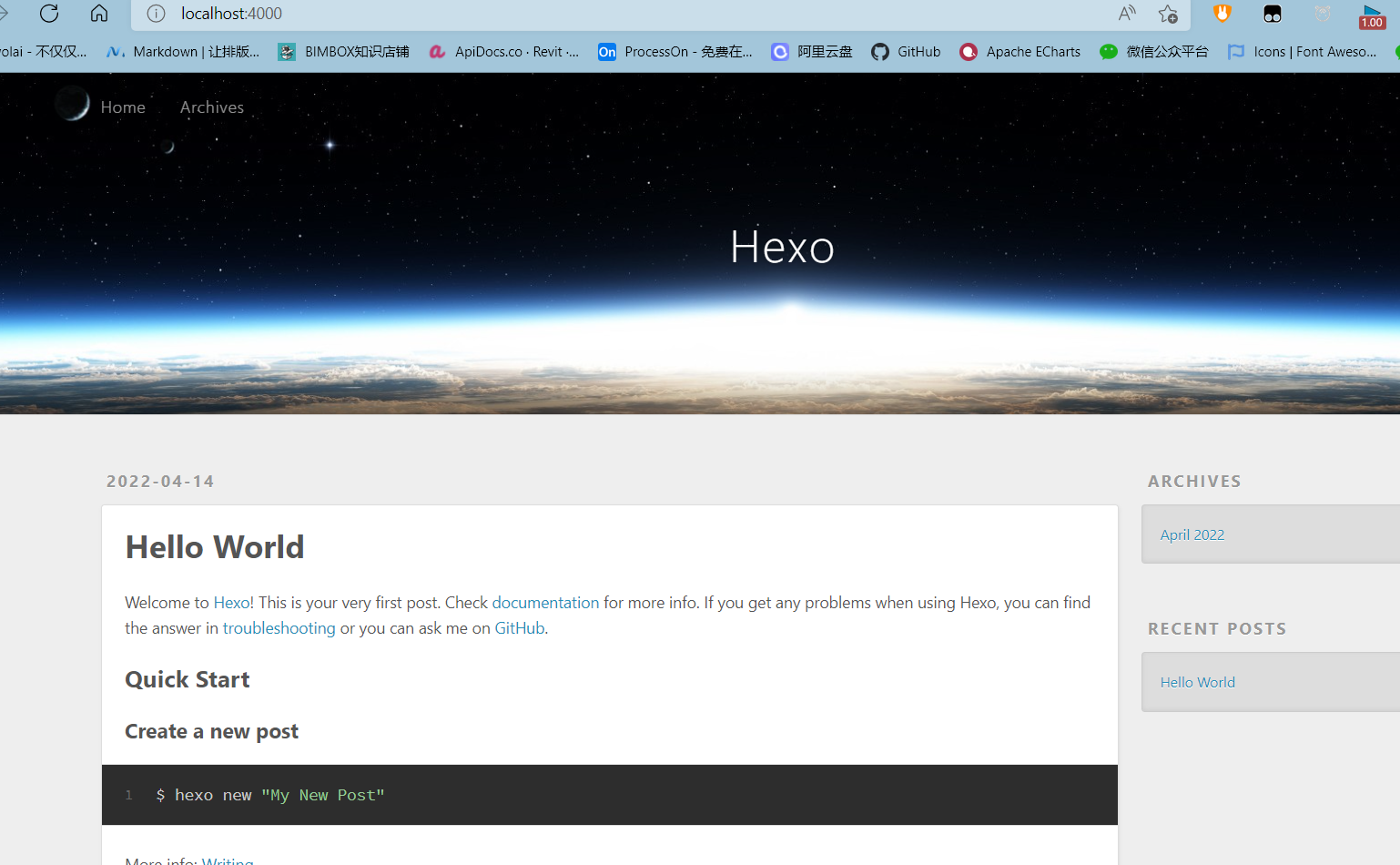Image resolution: width=1400 pixels, height=865 pixels.
Task: Open the Icons | Font Awesome bookmark
Action: tap(1302, 52)
